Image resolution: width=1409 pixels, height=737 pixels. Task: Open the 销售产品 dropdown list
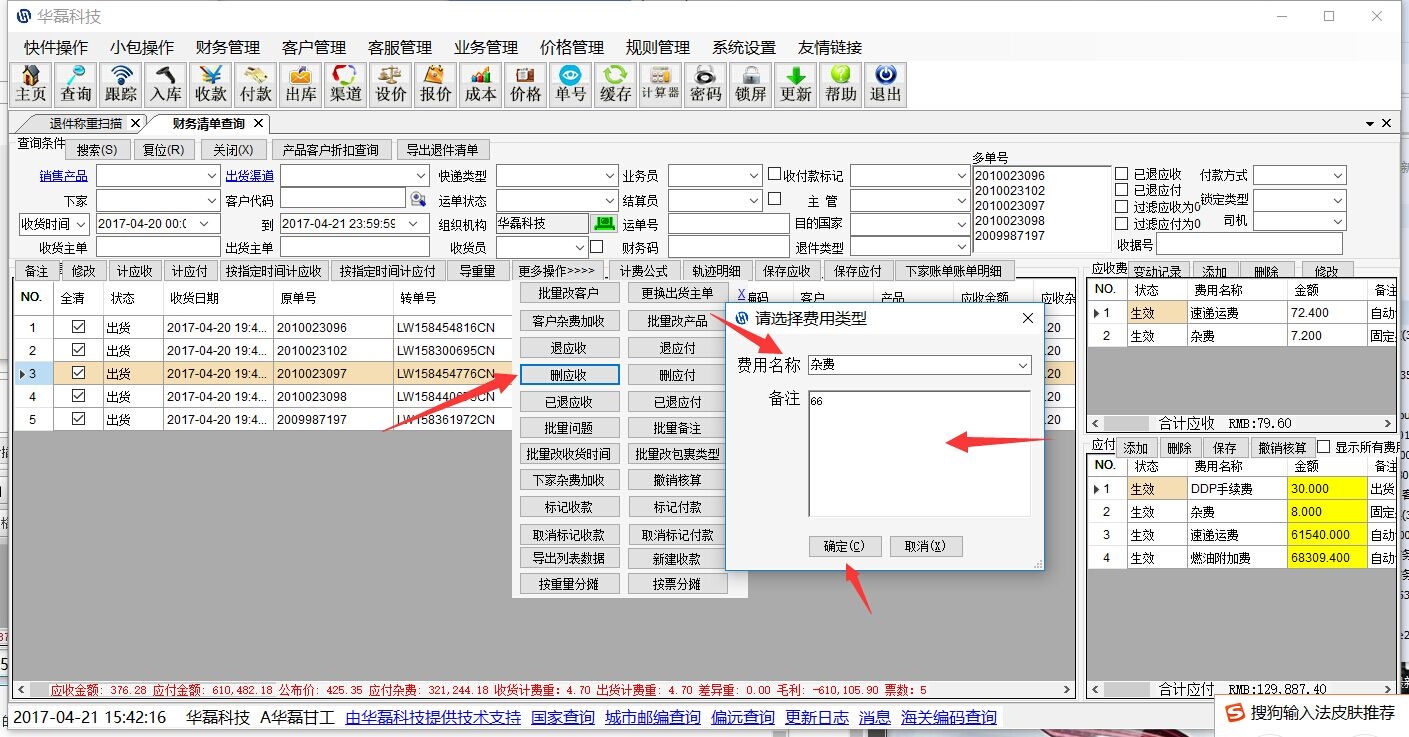pos(211,176)
